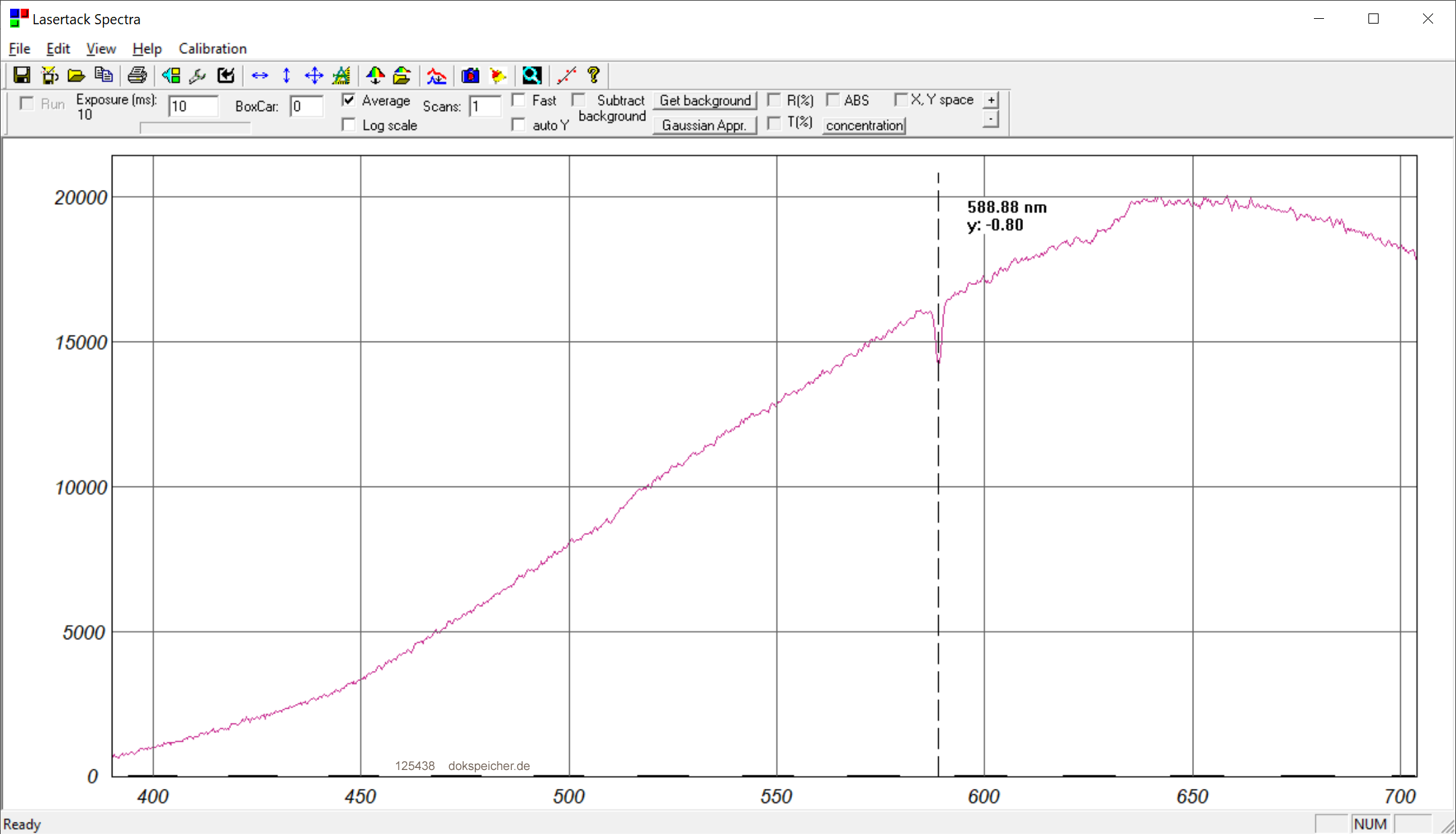Click the horizontal double-arrow scale icon

click(259, 75)
